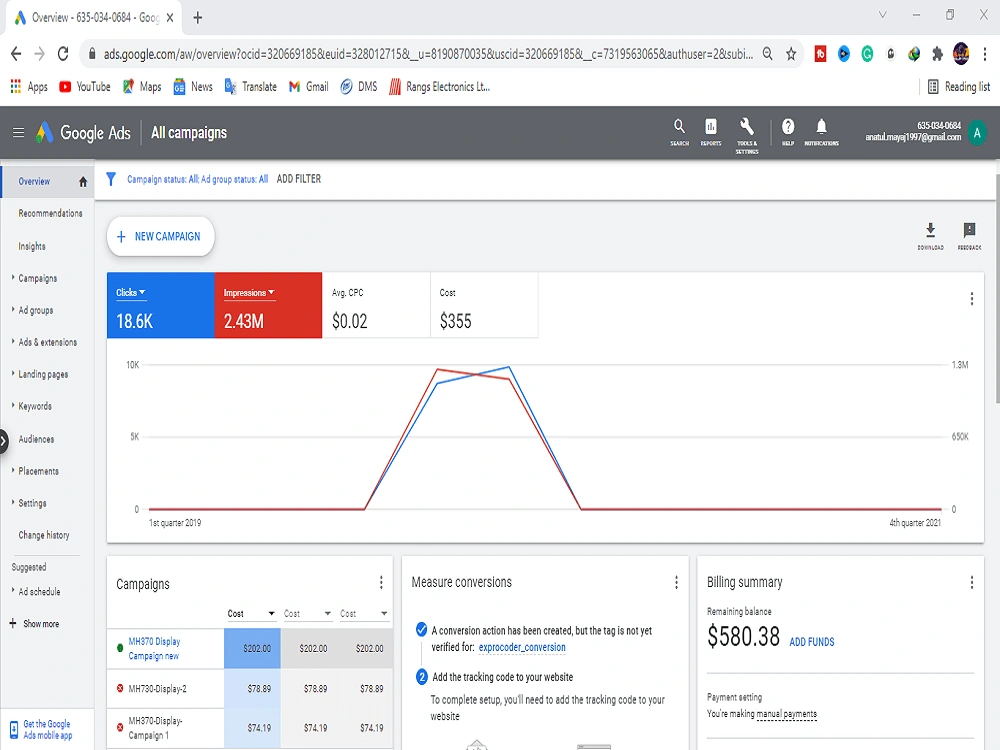
Task: Click the account avatar 'A'
Action: click(x=977, y=133)
